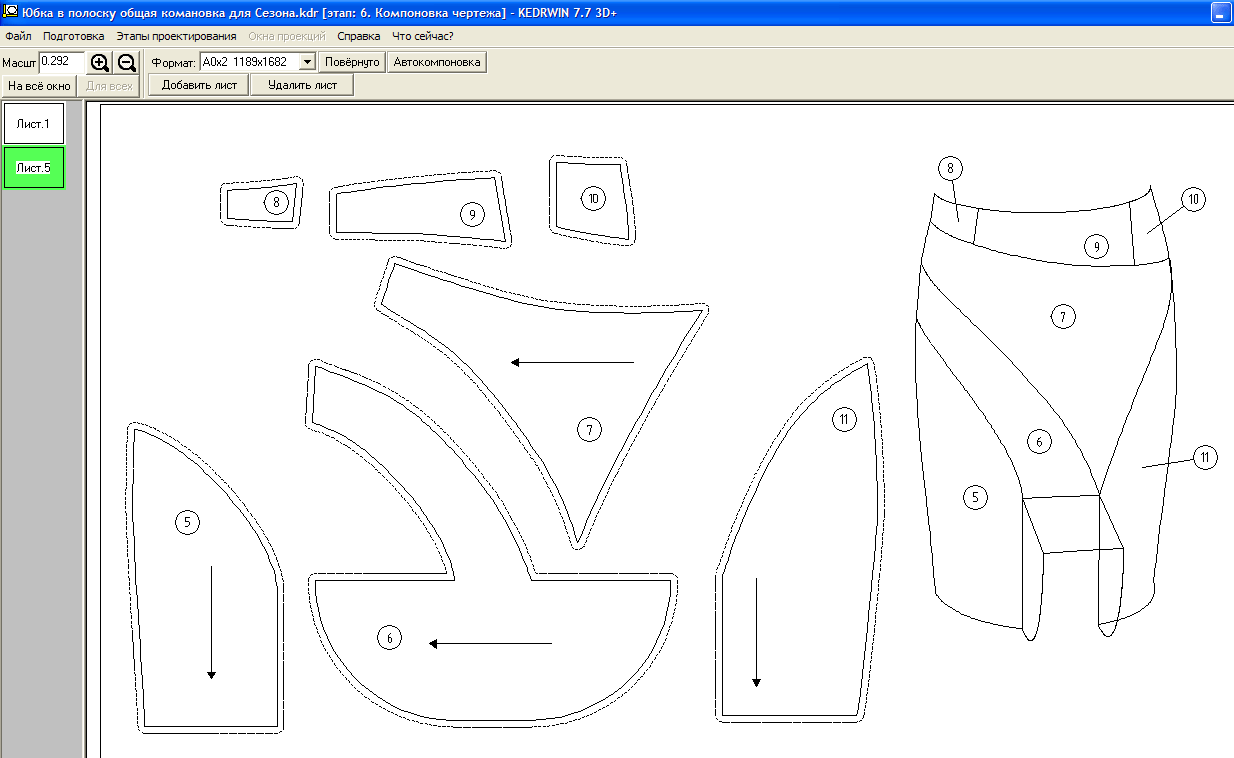Expand the Формат paper size dropdown
Image resolution: width=1234 pixels, height=758 pixels.
pyautogui.click(x=307, y=62)
